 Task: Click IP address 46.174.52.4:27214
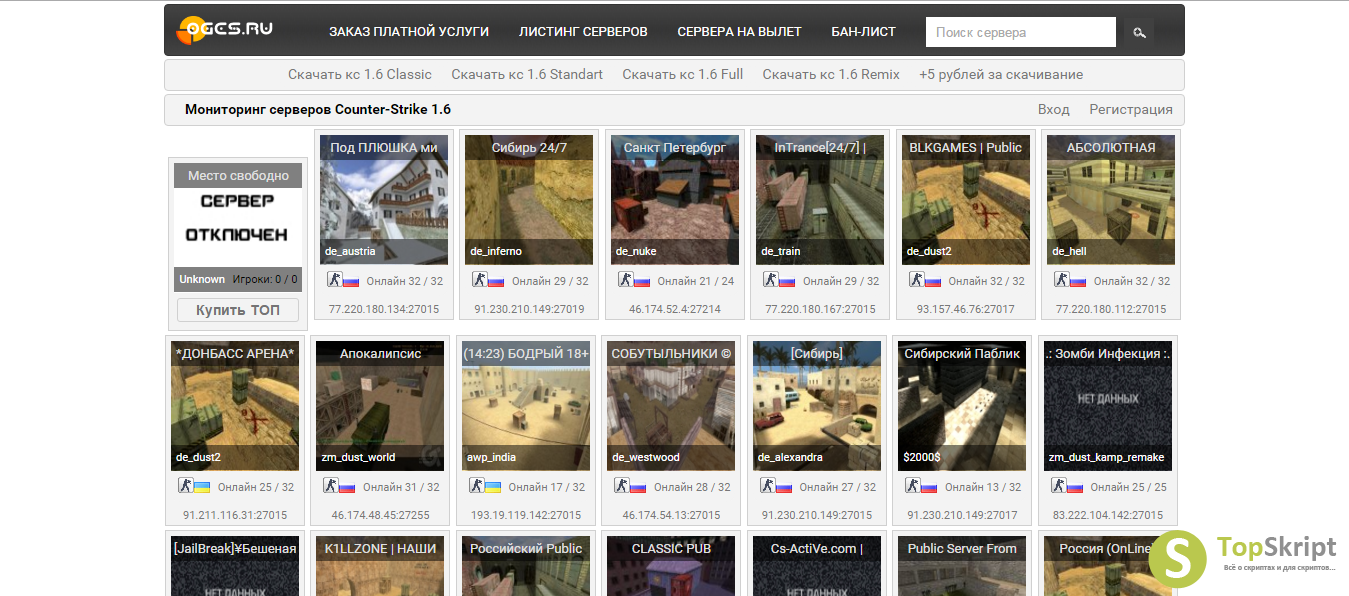[x=675, y=309]
